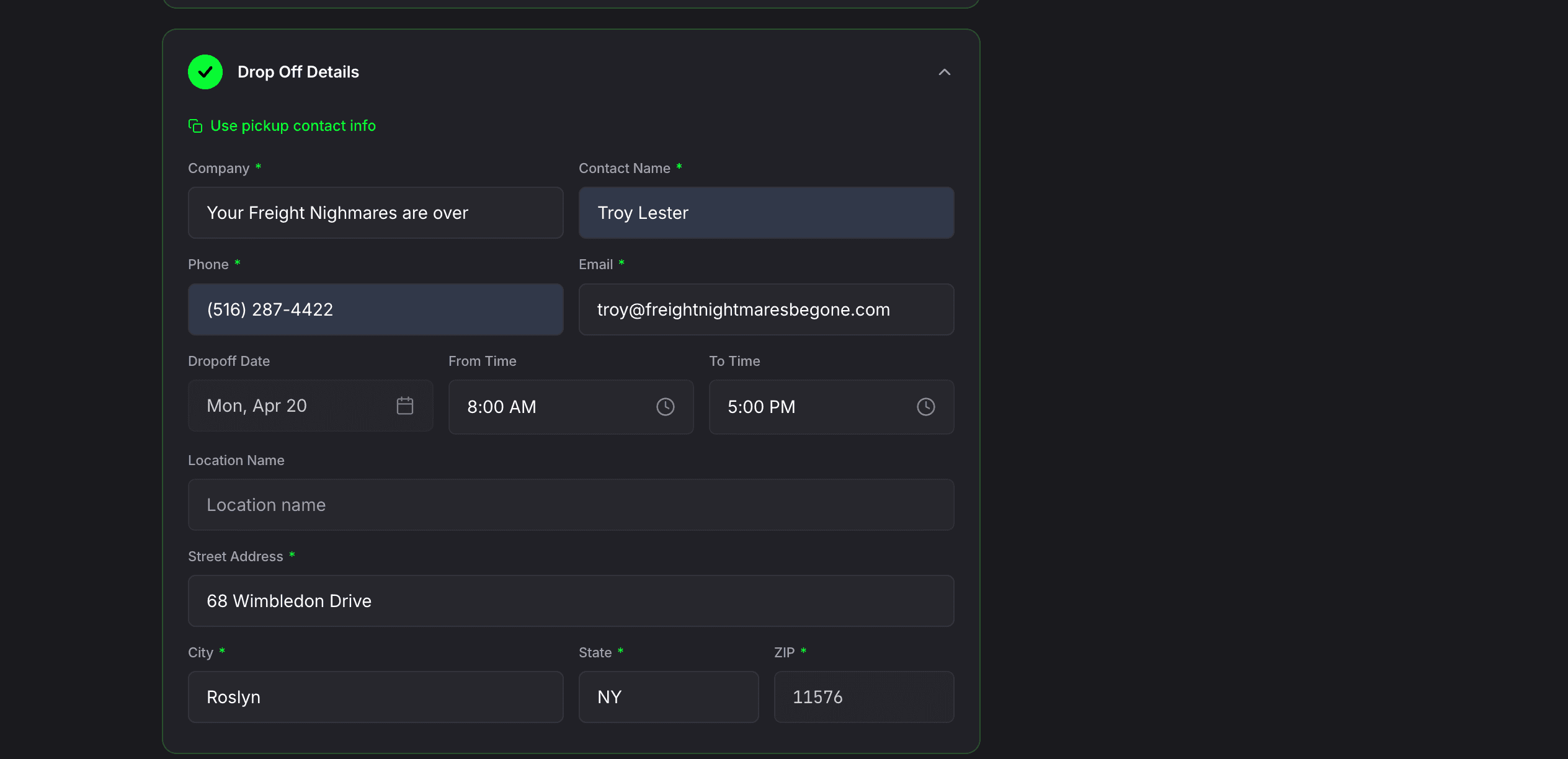Viewport: 1568px width, 759px height.
Task: Click the ZIP label
Action: click(785, 652)
